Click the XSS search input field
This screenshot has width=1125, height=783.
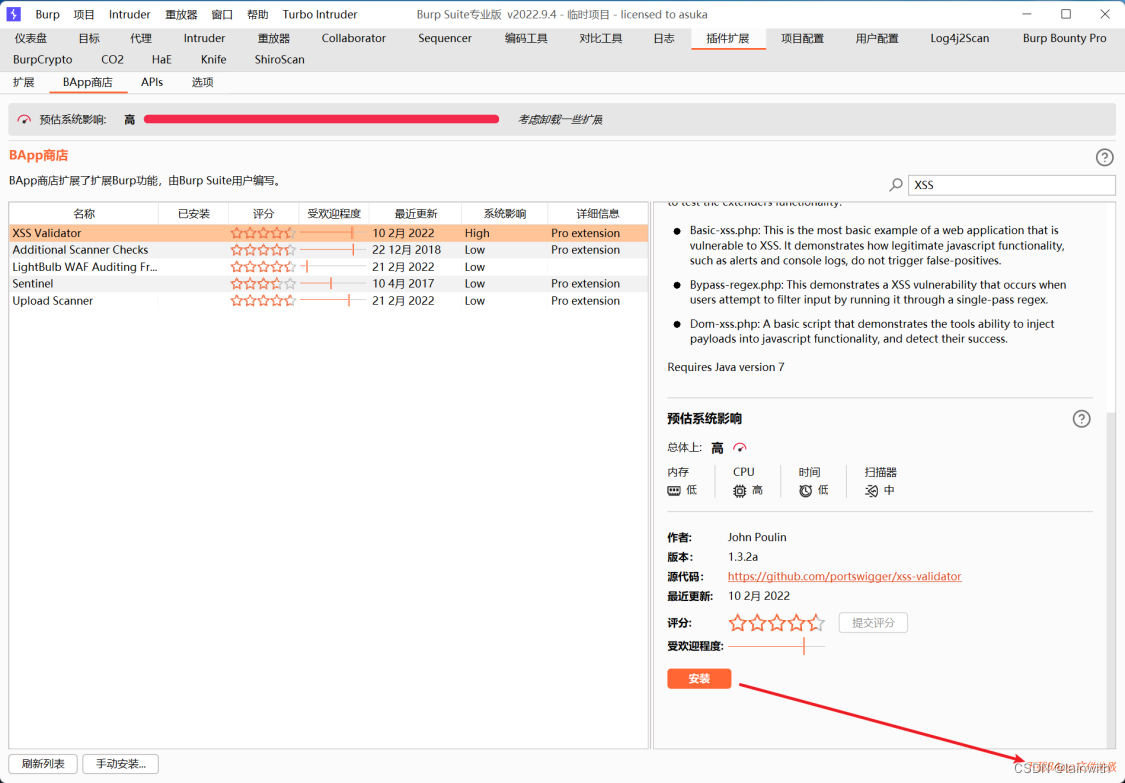coord(1012,185)
